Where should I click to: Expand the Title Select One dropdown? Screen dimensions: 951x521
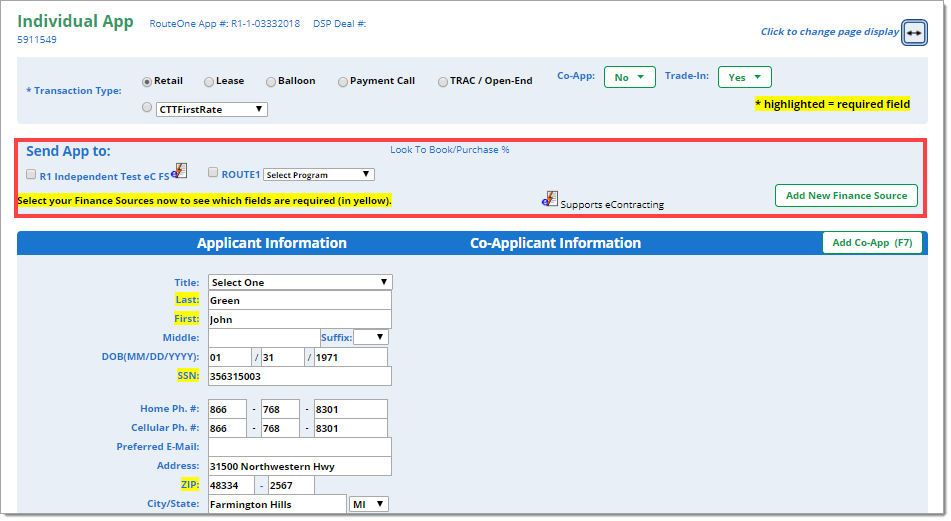300,282
